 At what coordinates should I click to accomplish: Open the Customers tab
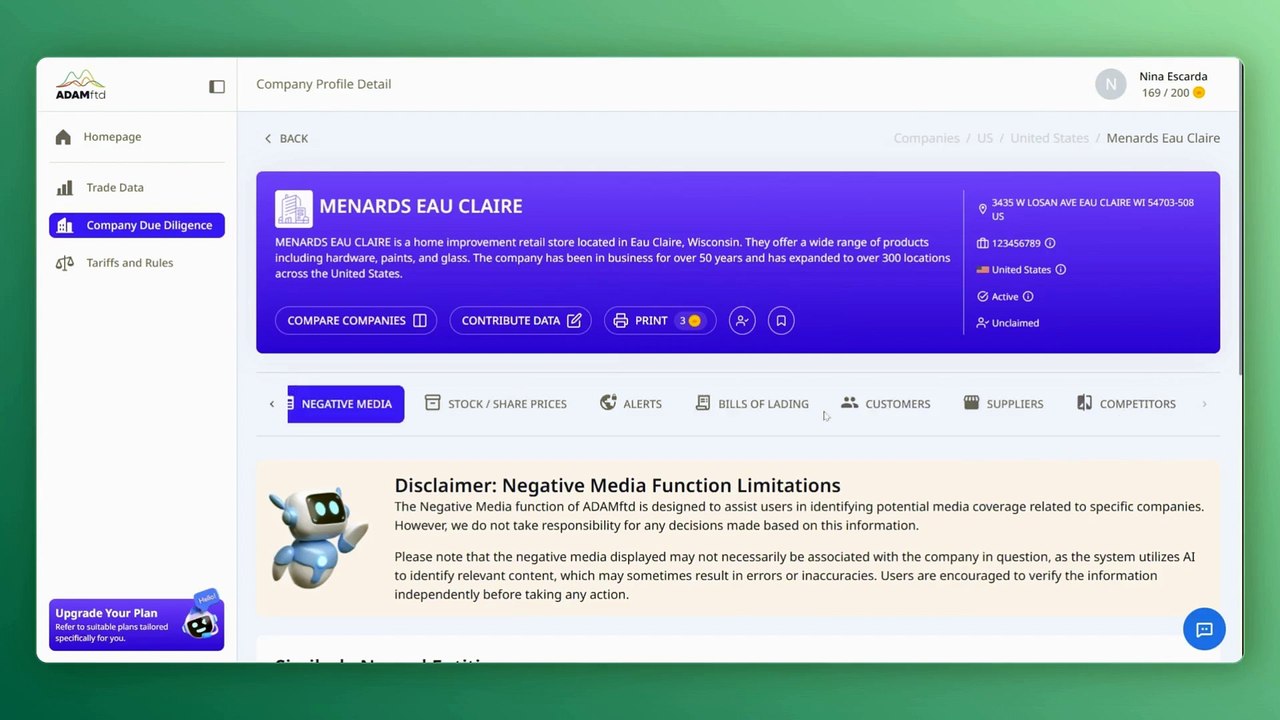(x=886, y=404)
